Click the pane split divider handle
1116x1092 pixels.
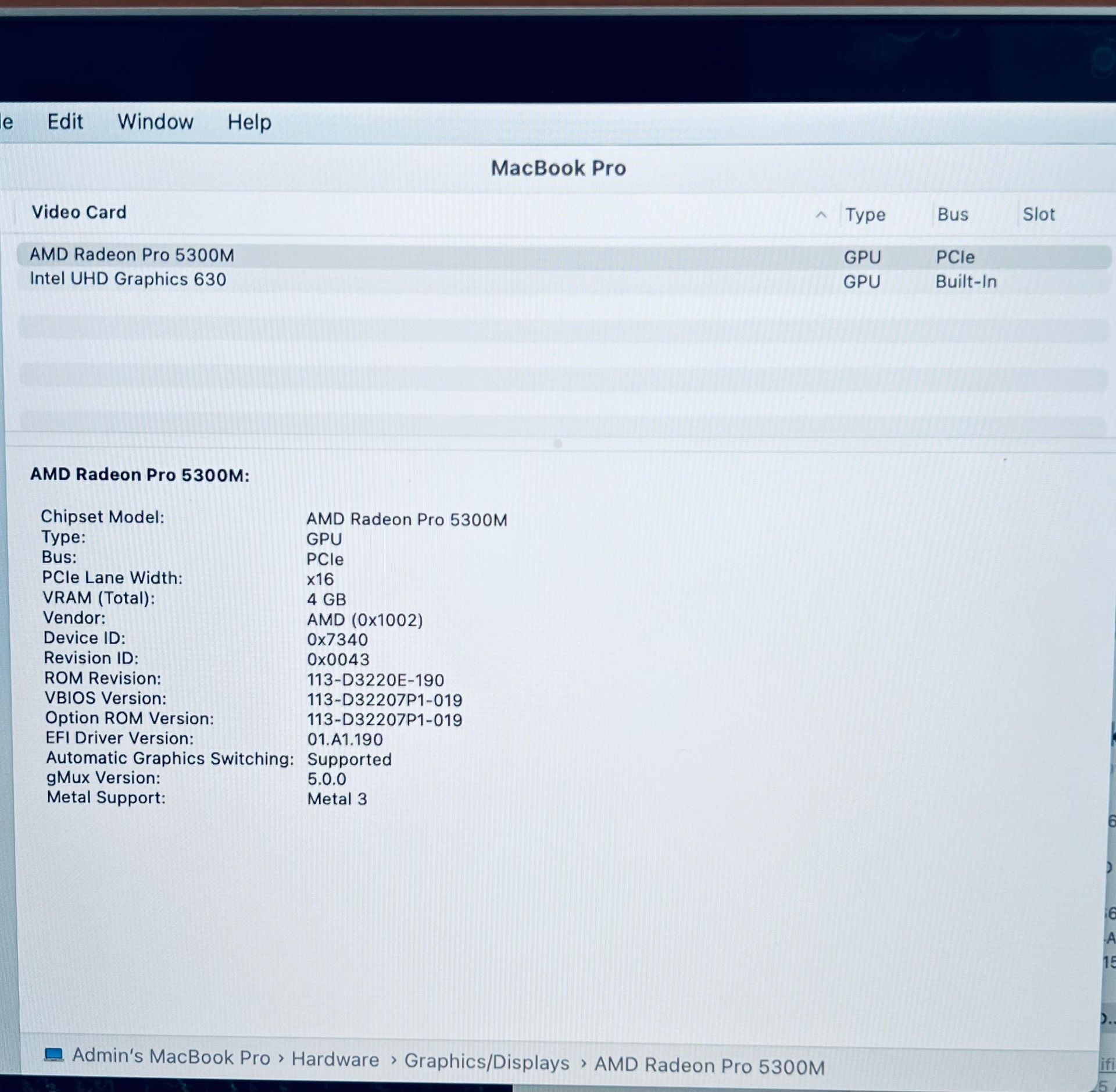pyautogui.click(x=558, y=443)
